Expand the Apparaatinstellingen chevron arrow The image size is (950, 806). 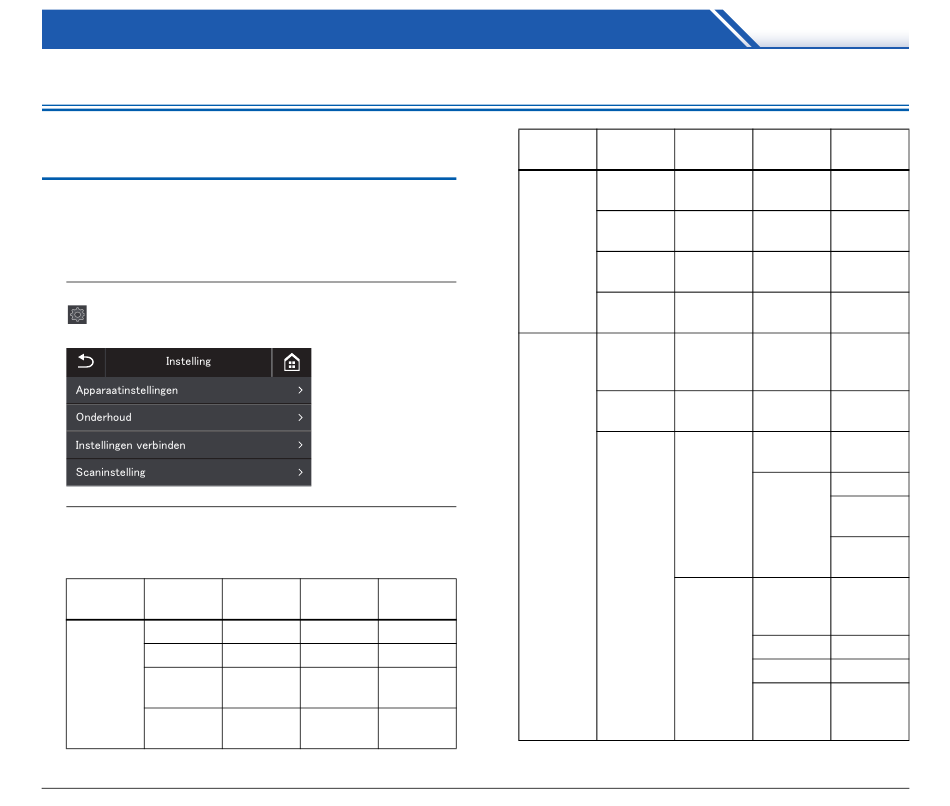(x=300, y=390)
